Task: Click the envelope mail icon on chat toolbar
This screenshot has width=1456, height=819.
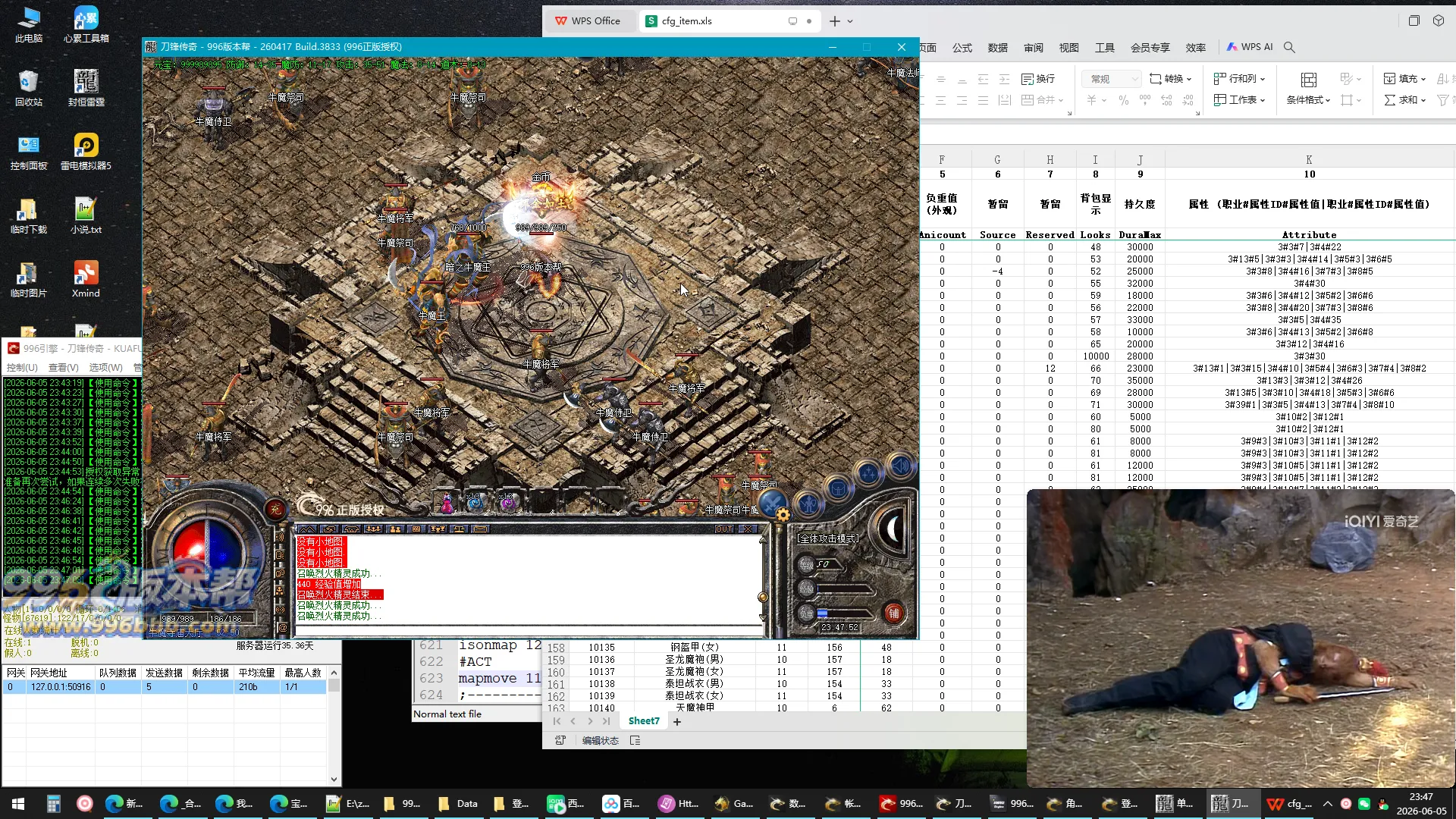Action: pyautogui.click(x=480, y=529)
